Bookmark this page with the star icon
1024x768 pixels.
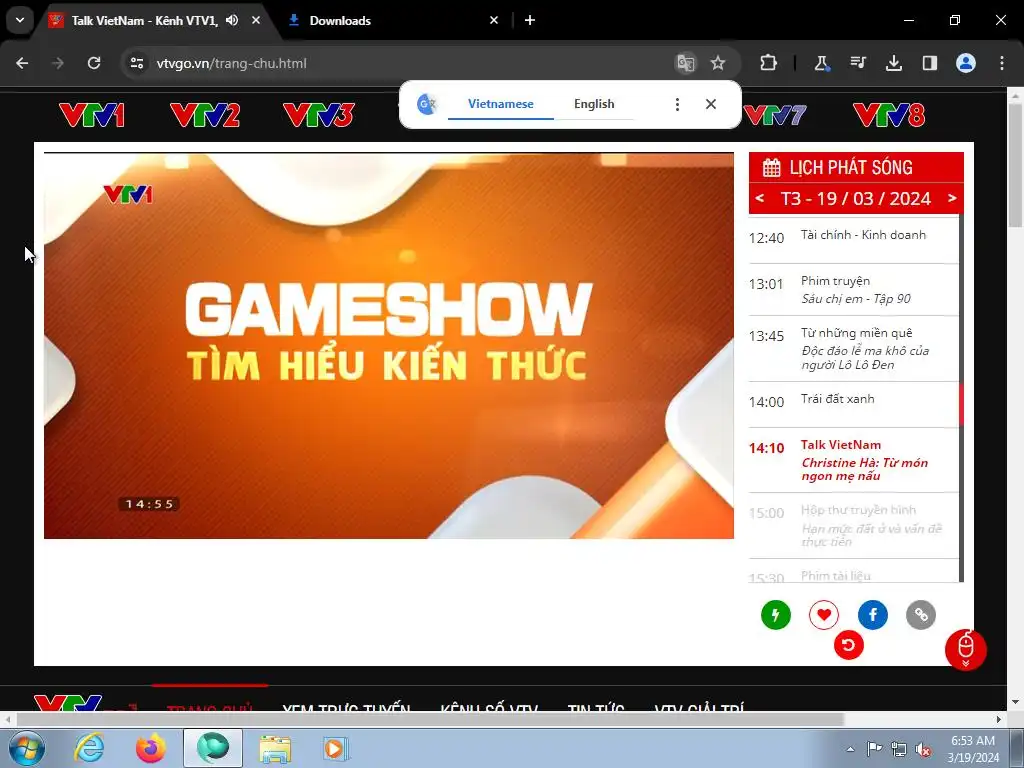click(x=718, y=63)
